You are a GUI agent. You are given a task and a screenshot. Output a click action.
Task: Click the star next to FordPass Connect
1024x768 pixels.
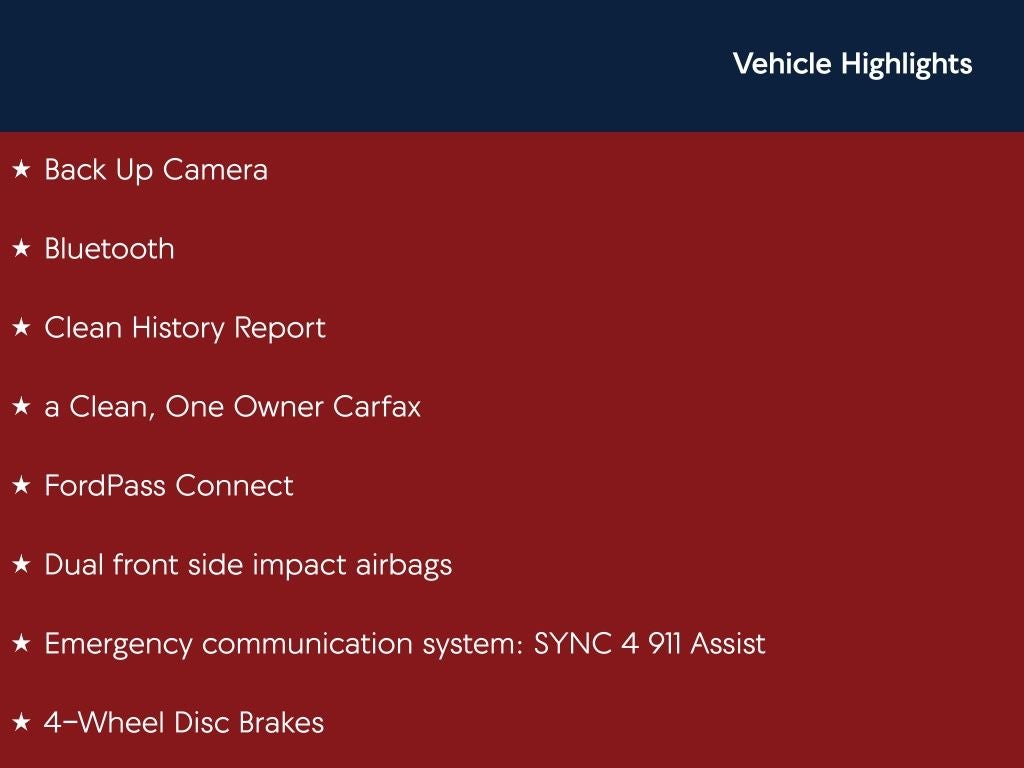(21, 486)
